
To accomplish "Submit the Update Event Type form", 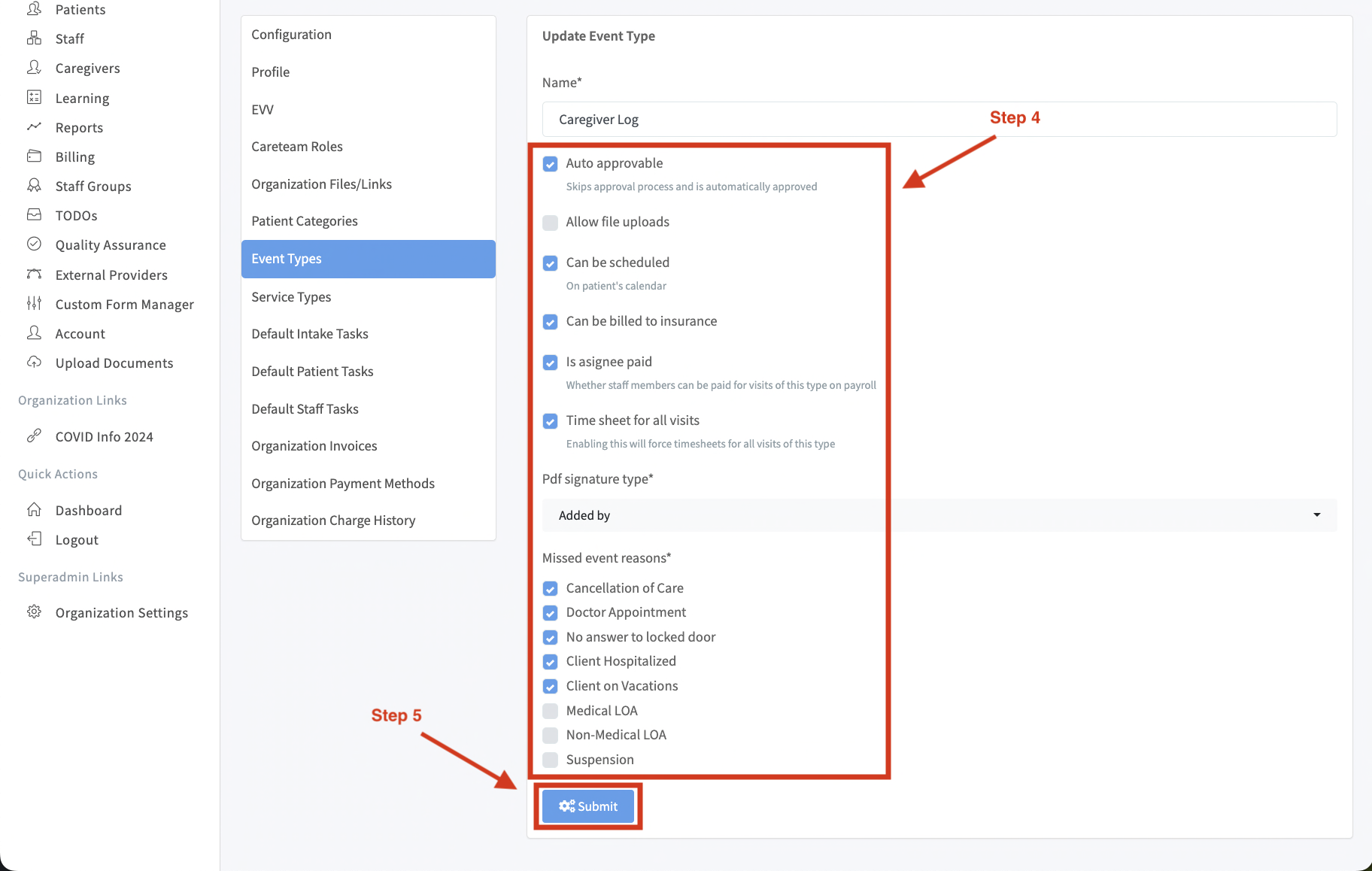I will pyautogui.click(x=588, y=806).
